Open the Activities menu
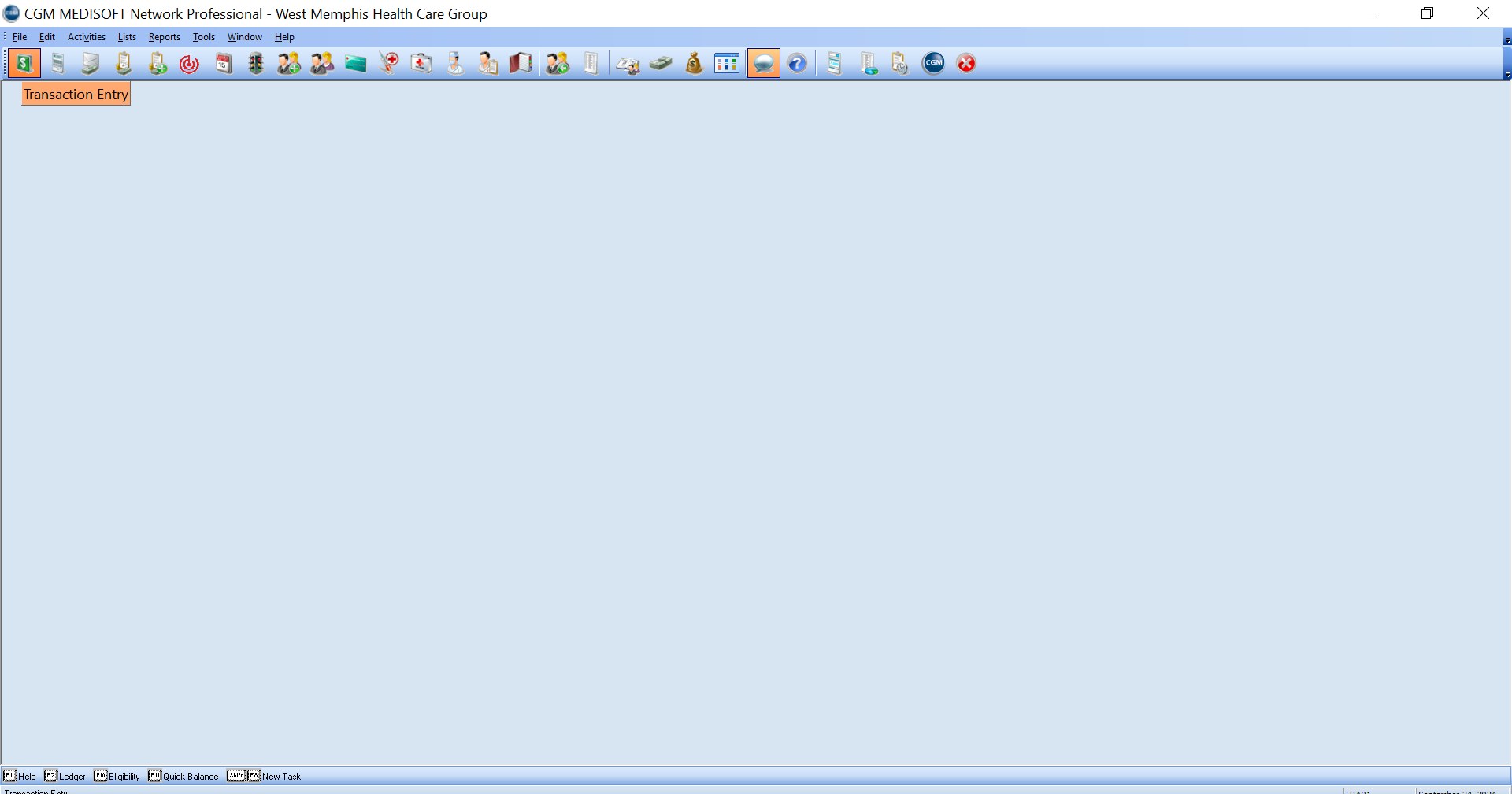The image size is (1512, 794). pyautogui.click(x=87, y=37)
